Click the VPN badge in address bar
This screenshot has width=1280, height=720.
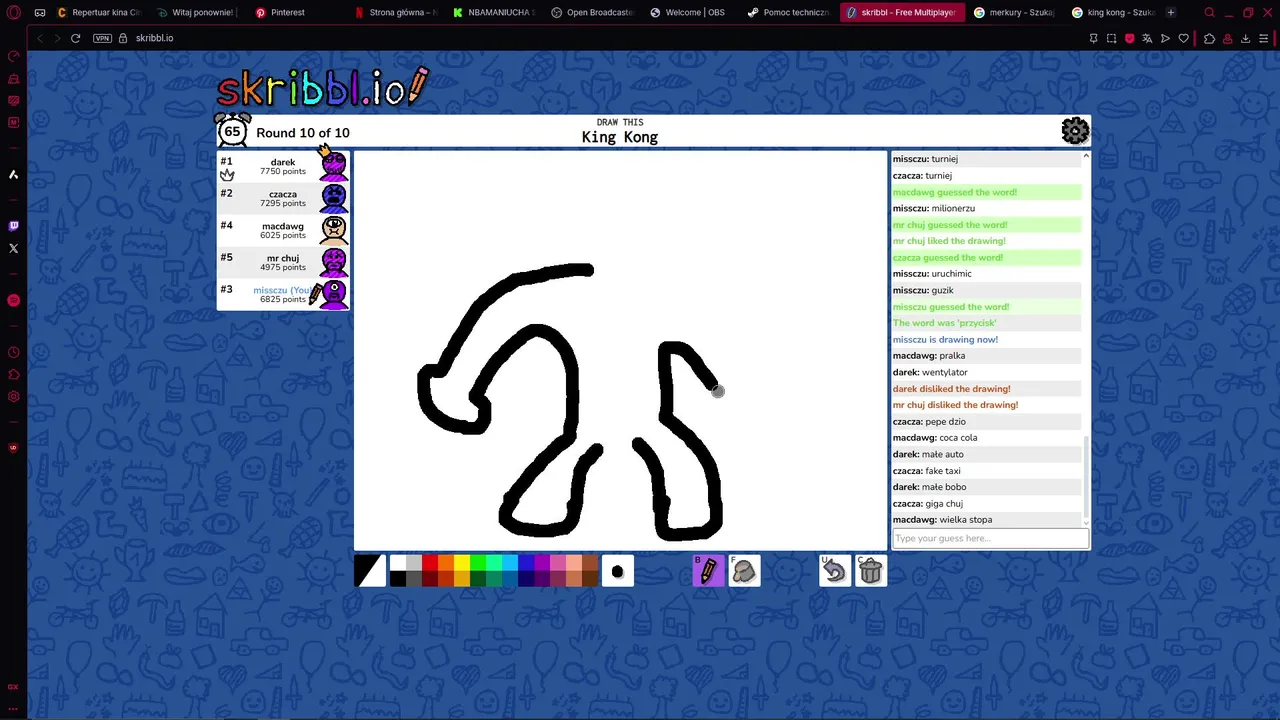pyautogui.click(x=102, y=38)
